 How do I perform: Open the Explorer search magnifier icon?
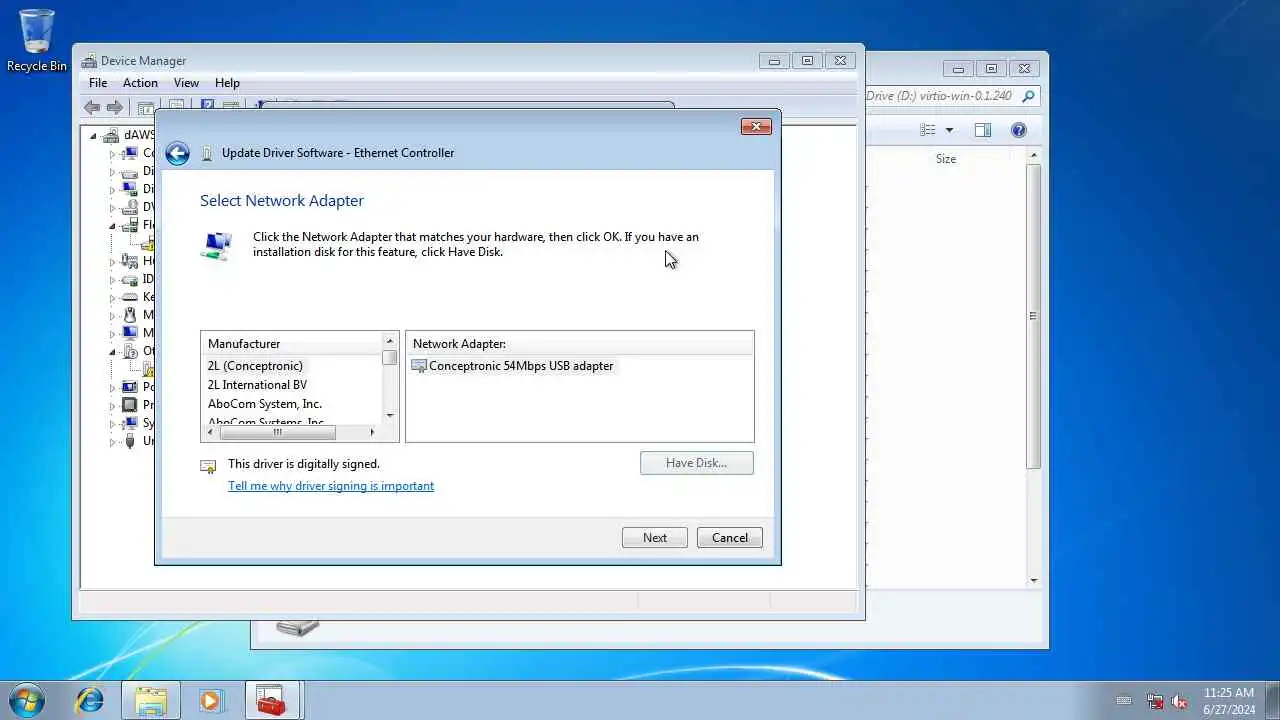(1028, 96)
